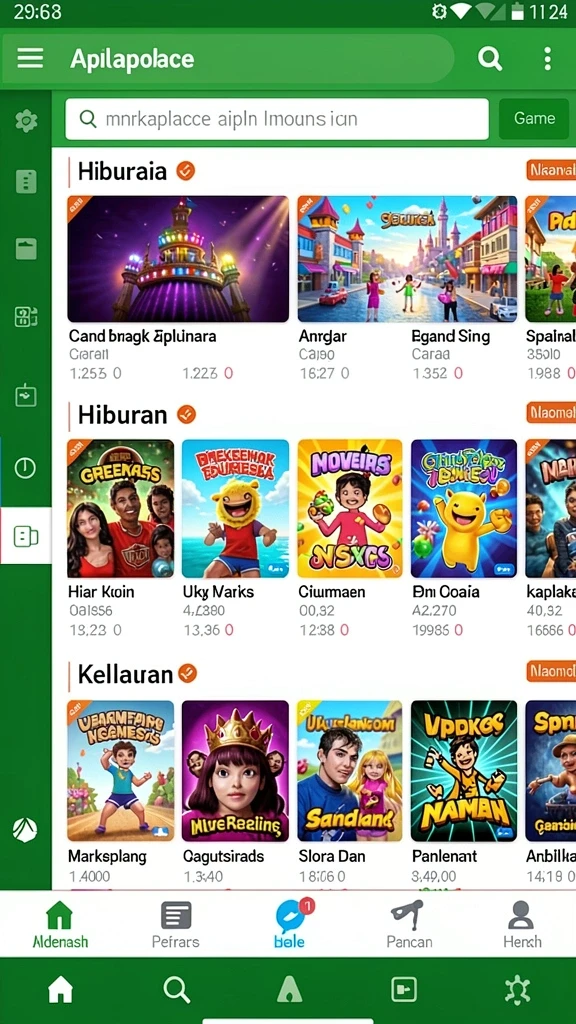This screenshot has height=1024, width=576.
Task: Click the Apilapolace app title
Action: [x=132, y=59]
